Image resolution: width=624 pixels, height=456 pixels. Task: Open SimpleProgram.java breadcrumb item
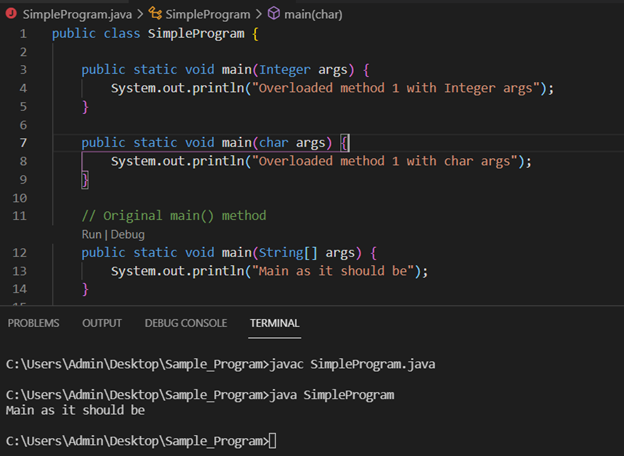click(77, 14)
